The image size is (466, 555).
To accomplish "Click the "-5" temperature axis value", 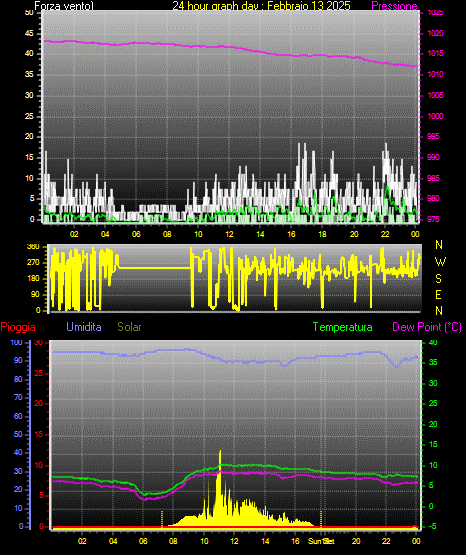I will click(433, 526).
